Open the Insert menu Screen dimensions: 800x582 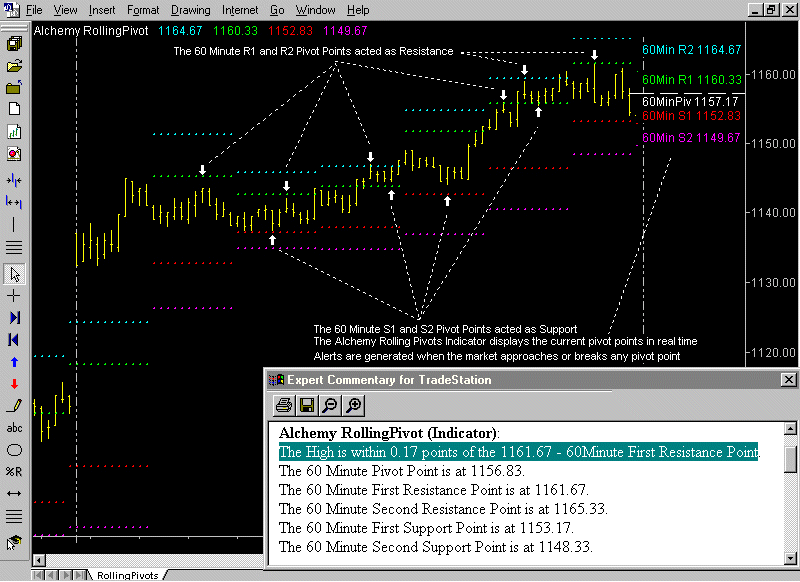(x=102, y=10)
